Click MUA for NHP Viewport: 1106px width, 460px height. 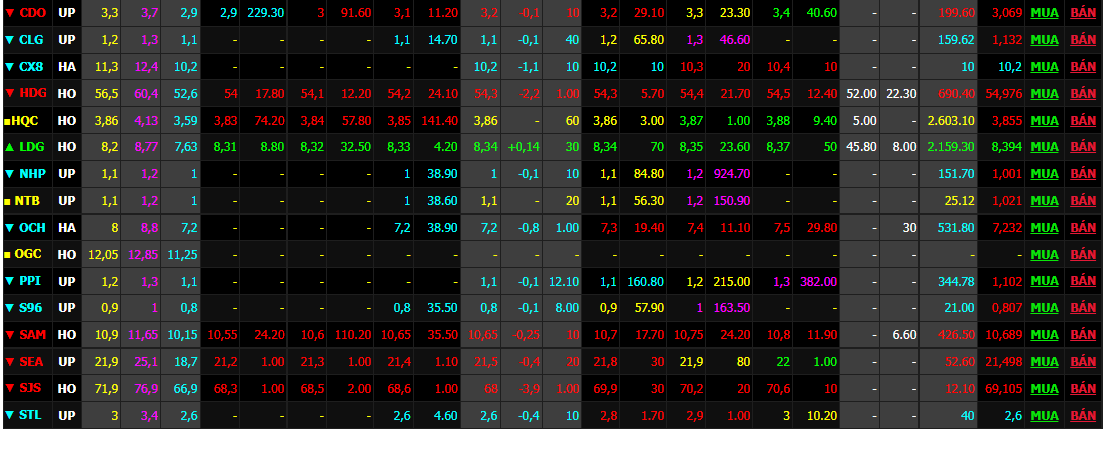click(1044, 174)
